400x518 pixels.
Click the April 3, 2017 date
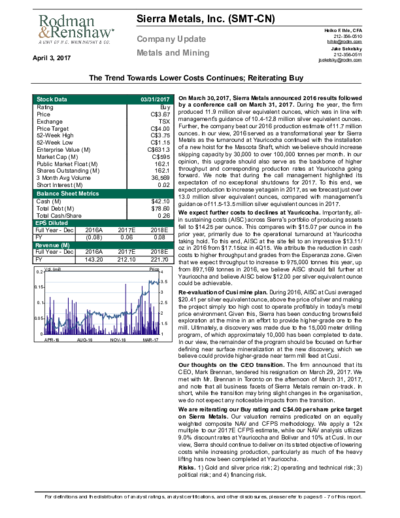tap(51, 58)
